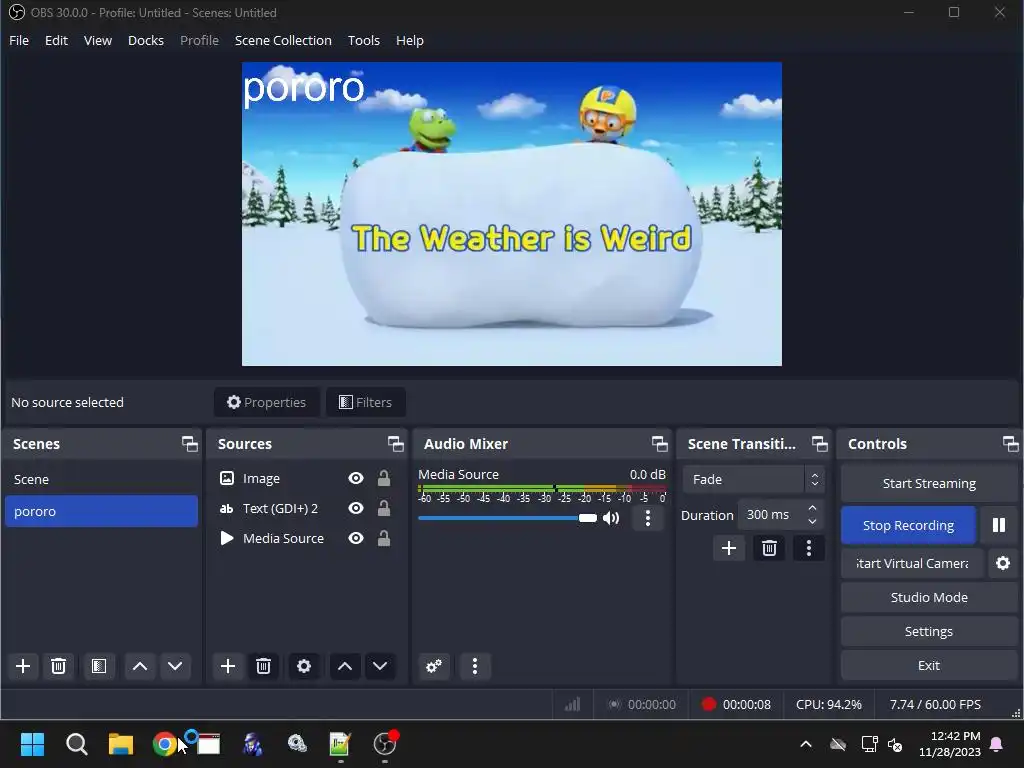
Task: Hide the Media Source eye icon
Action: [356, 538]
